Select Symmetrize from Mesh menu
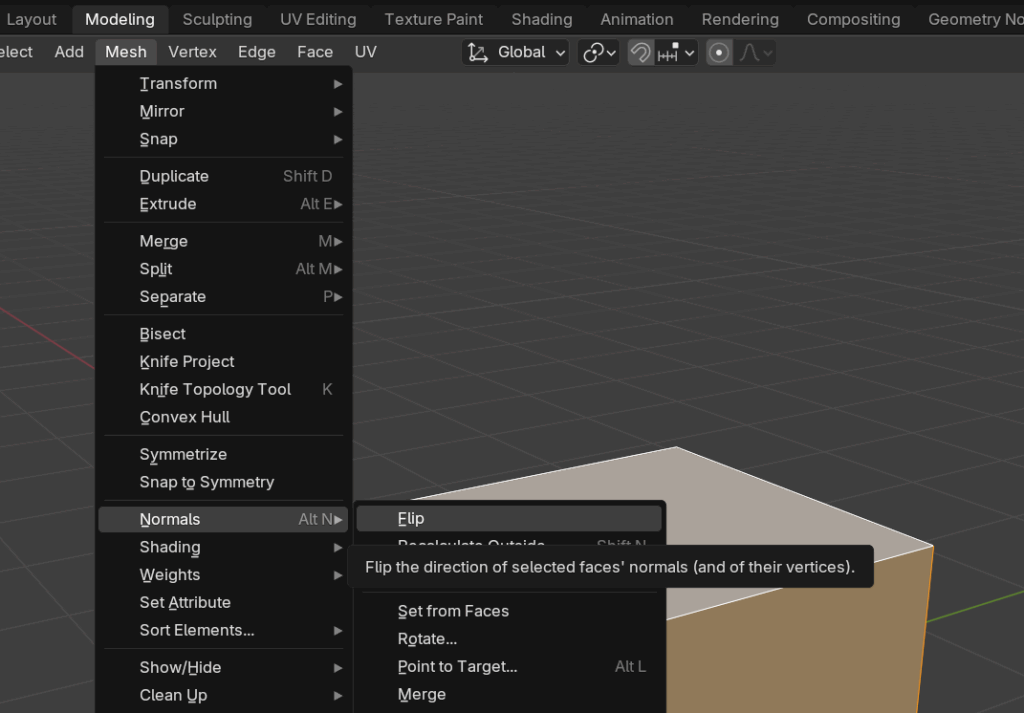Viewport: 1024px width, 713px height. [183, 454]
